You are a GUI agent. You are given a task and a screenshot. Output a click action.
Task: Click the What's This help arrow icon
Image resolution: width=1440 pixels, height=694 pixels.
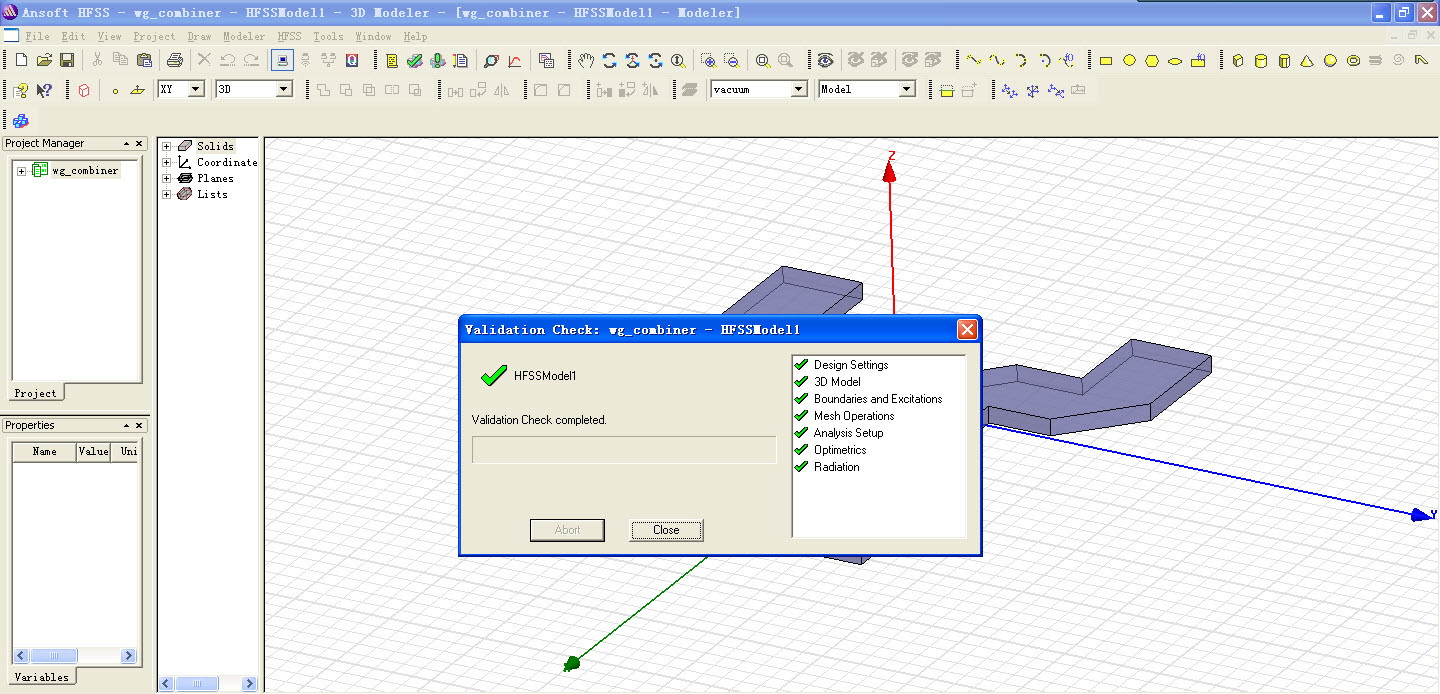coord(44,90)
